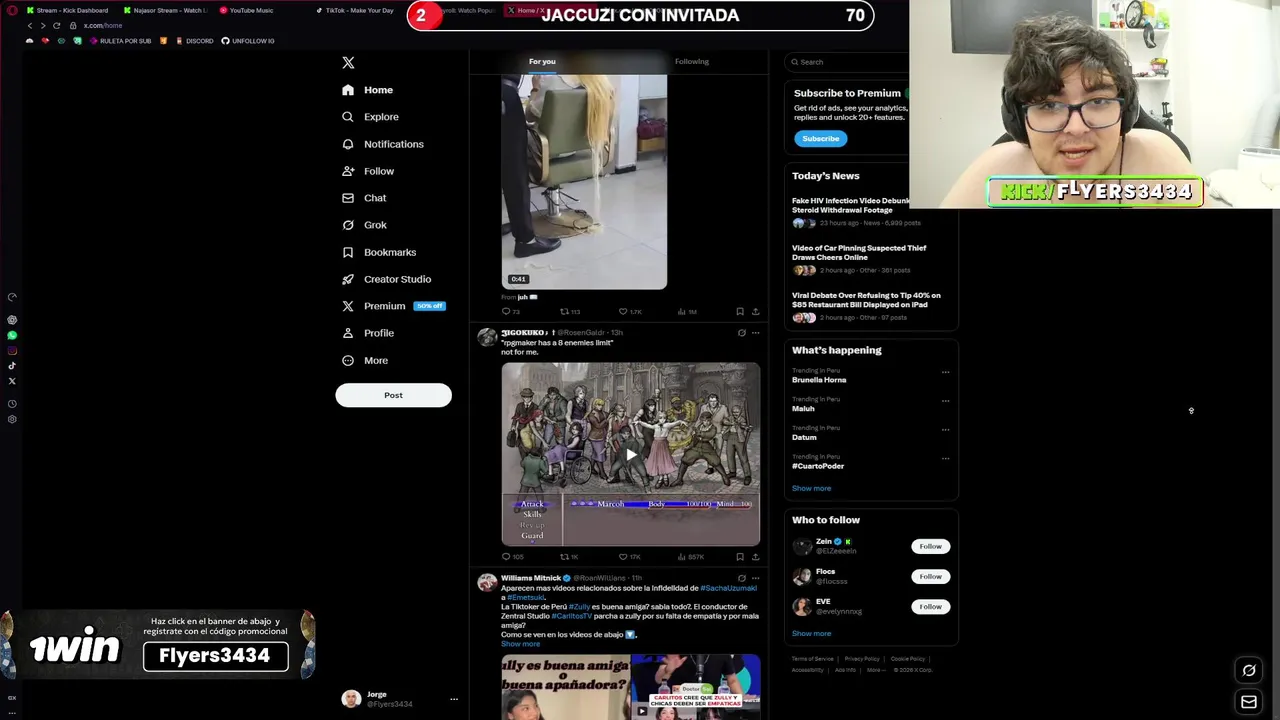Click the X search field

pyautogui.click(x=848, y=62)
